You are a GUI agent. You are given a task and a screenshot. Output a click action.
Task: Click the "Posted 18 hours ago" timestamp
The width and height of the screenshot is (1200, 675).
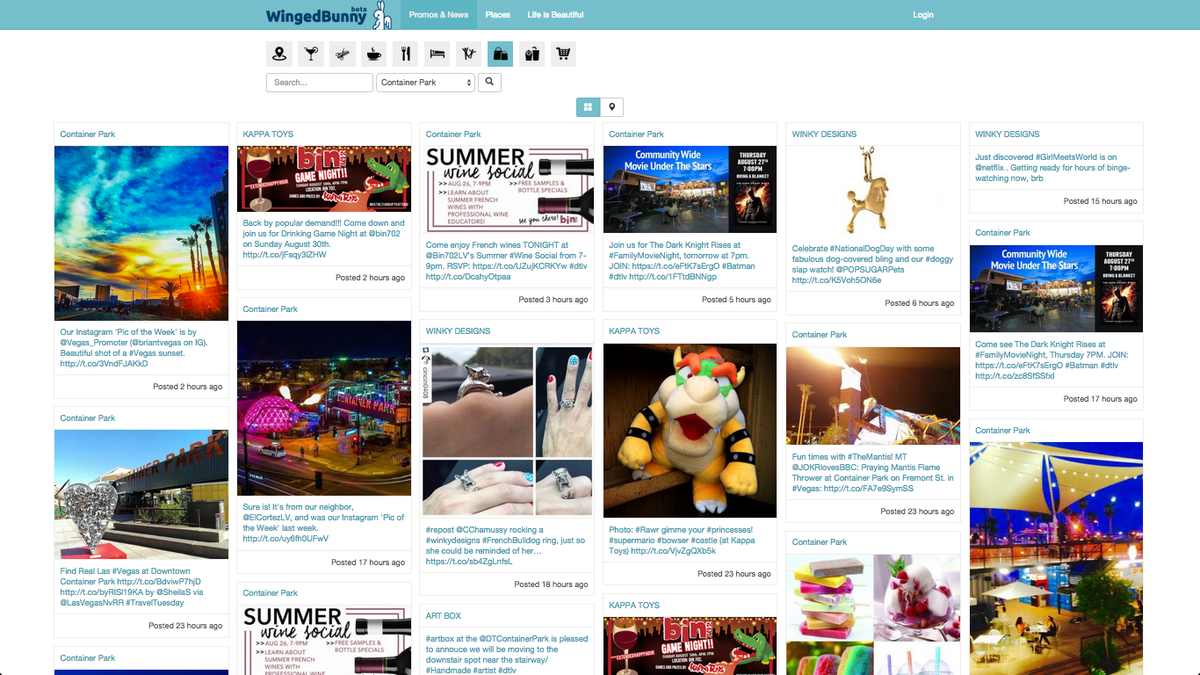tap(551, 584)
